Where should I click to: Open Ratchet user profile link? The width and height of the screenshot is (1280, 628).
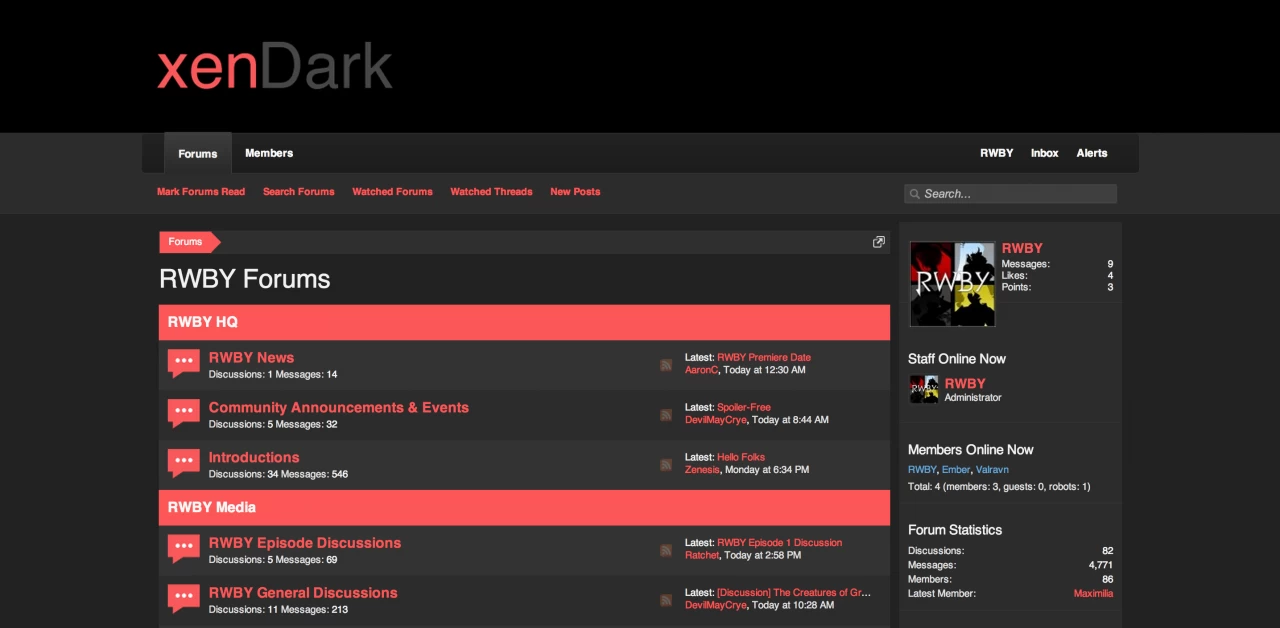(702, 555)
